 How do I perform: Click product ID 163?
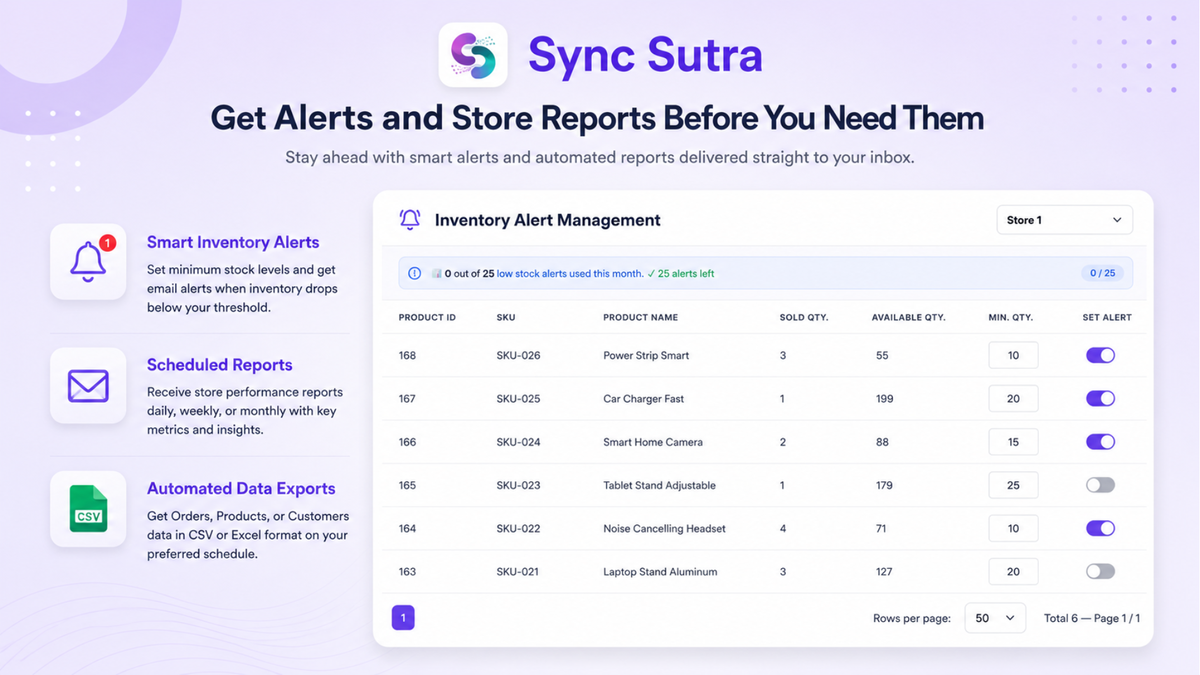click(407, 572)
